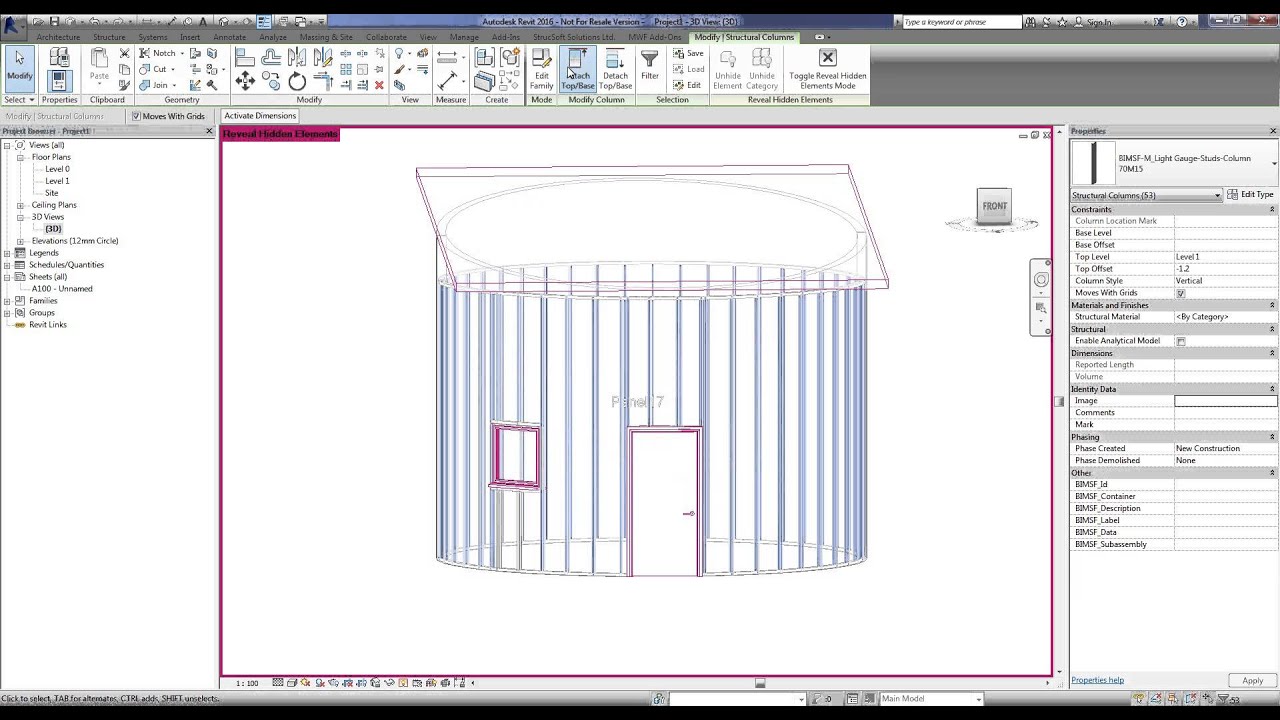Image resolution: width=1280 pixels, height=720 pixels.
Task: Select Level 1 floor plan in browser
Action: coord(57,181)
